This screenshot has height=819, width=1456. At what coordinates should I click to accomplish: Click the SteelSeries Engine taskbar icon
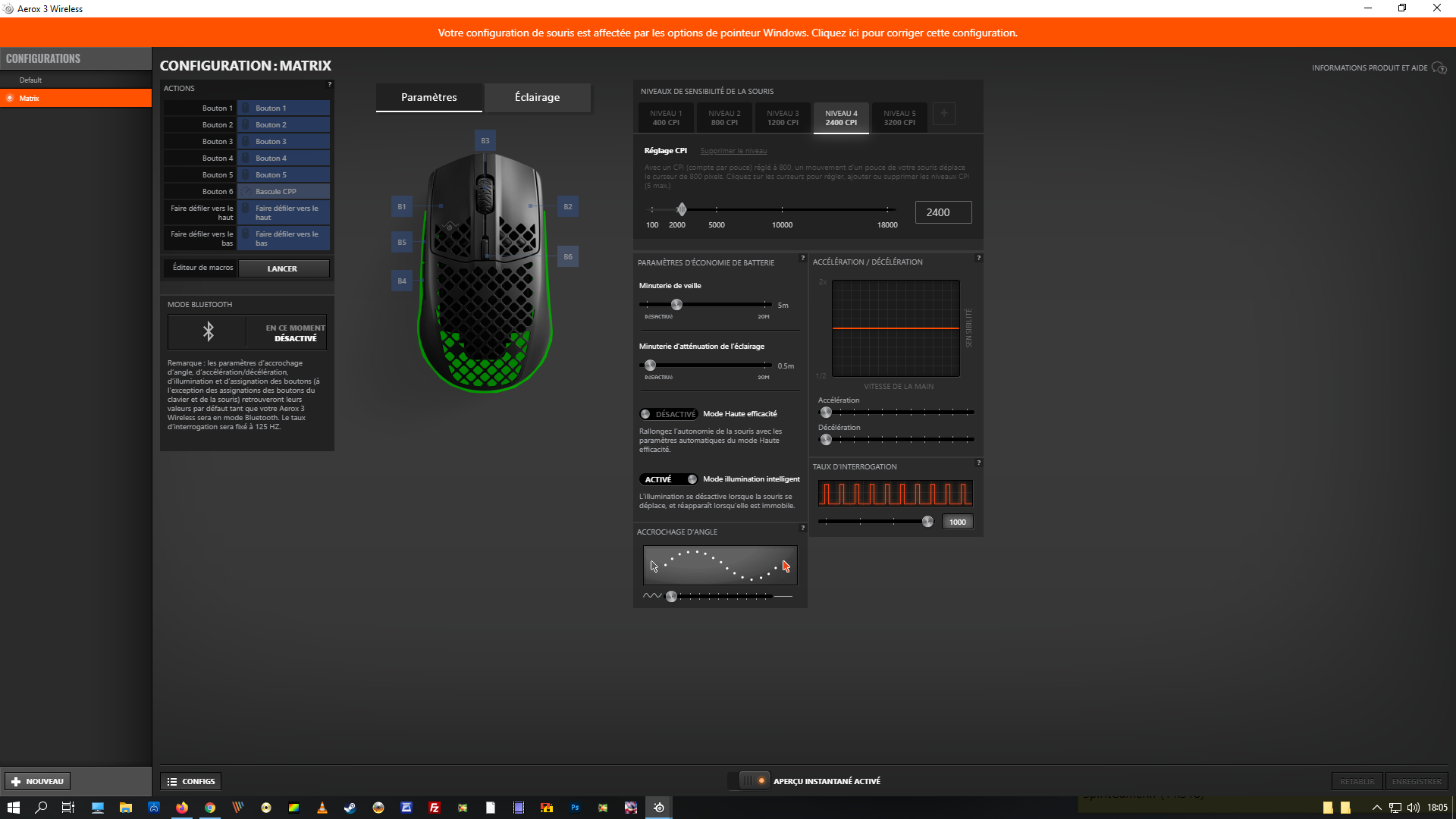pyautogui.click(x=659, y=808)
